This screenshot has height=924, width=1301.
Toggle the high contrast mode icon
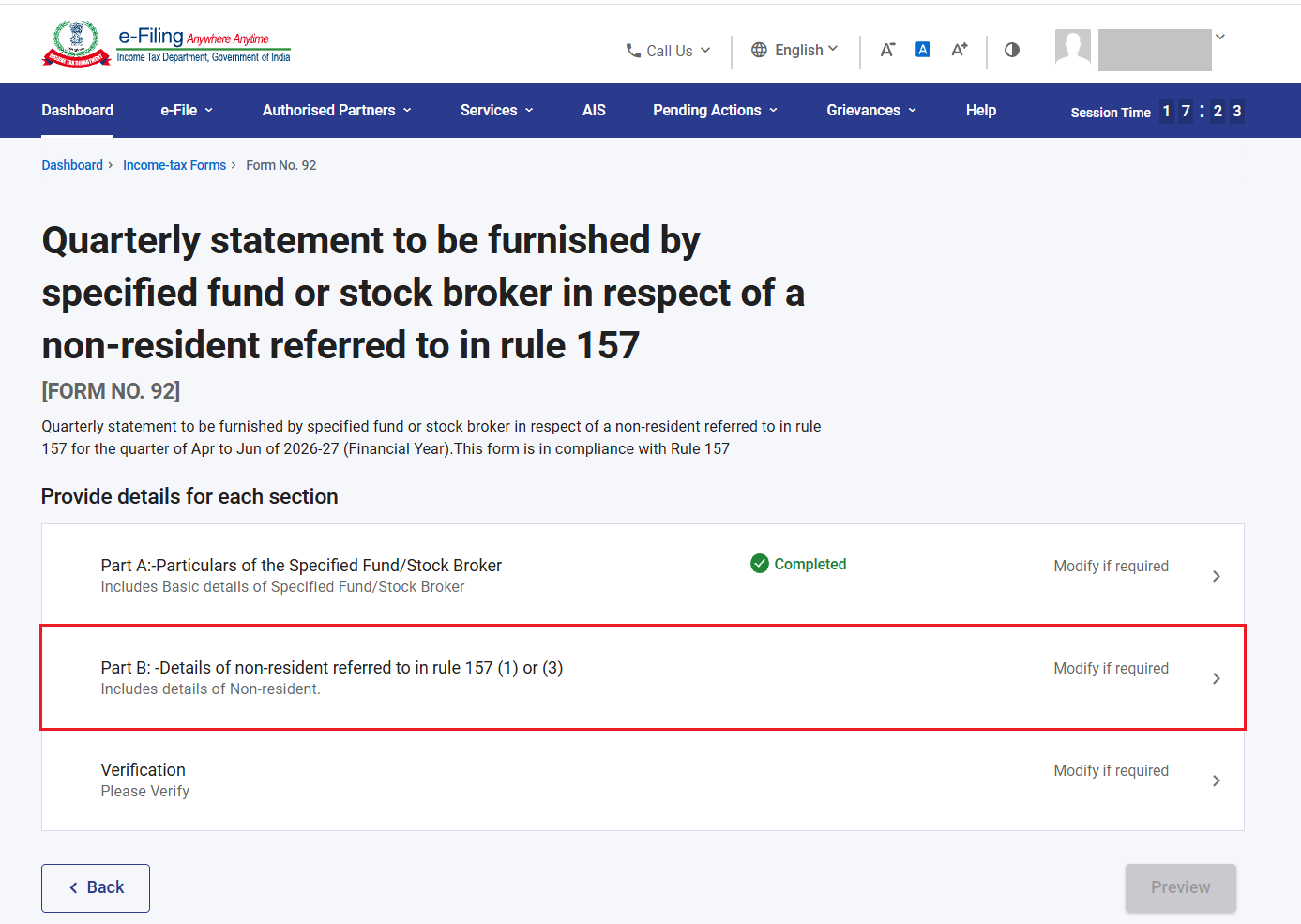(x=1012, y=50)
